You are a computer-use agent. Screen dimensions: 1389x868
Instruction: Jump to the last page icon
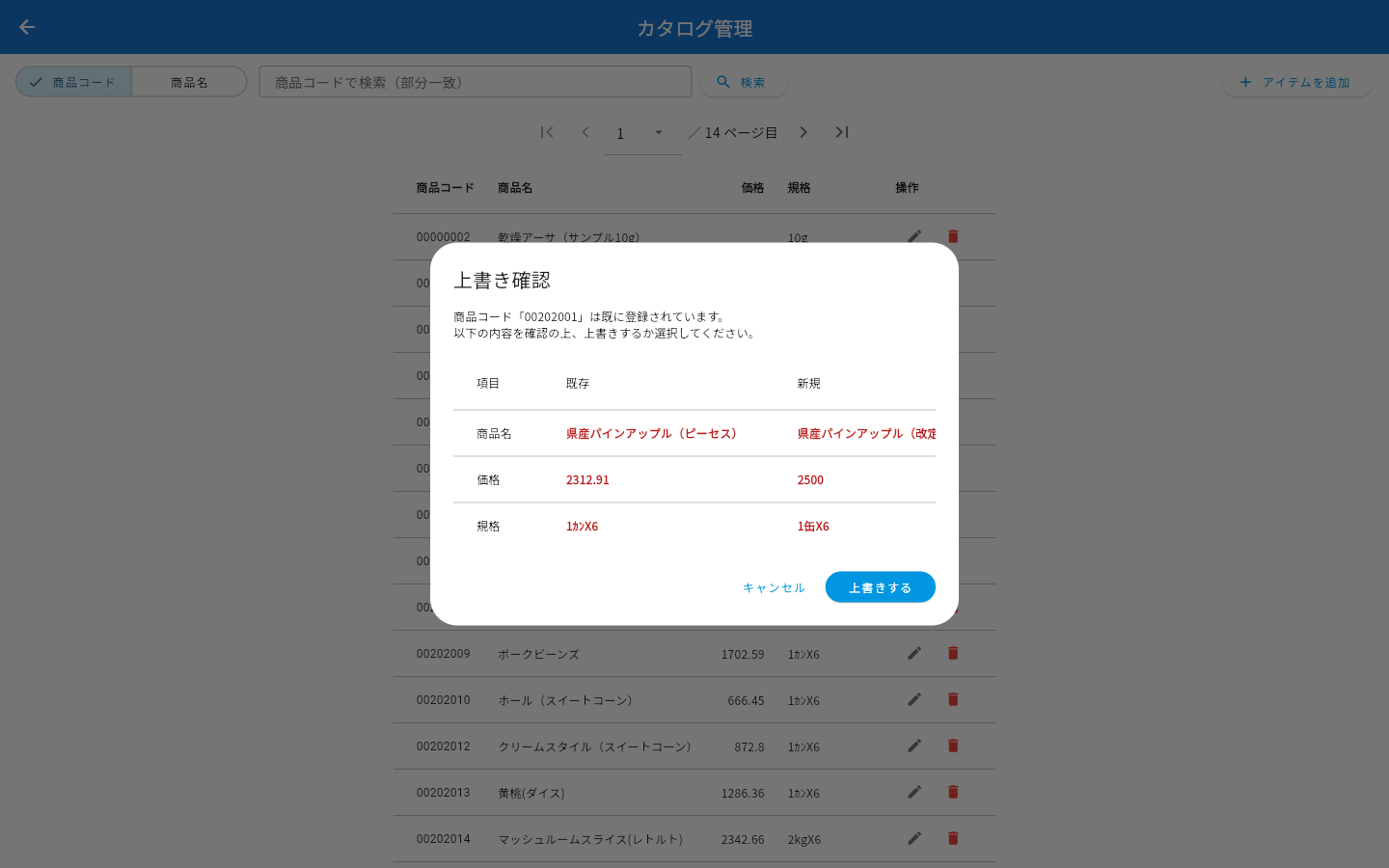[842, 132]
